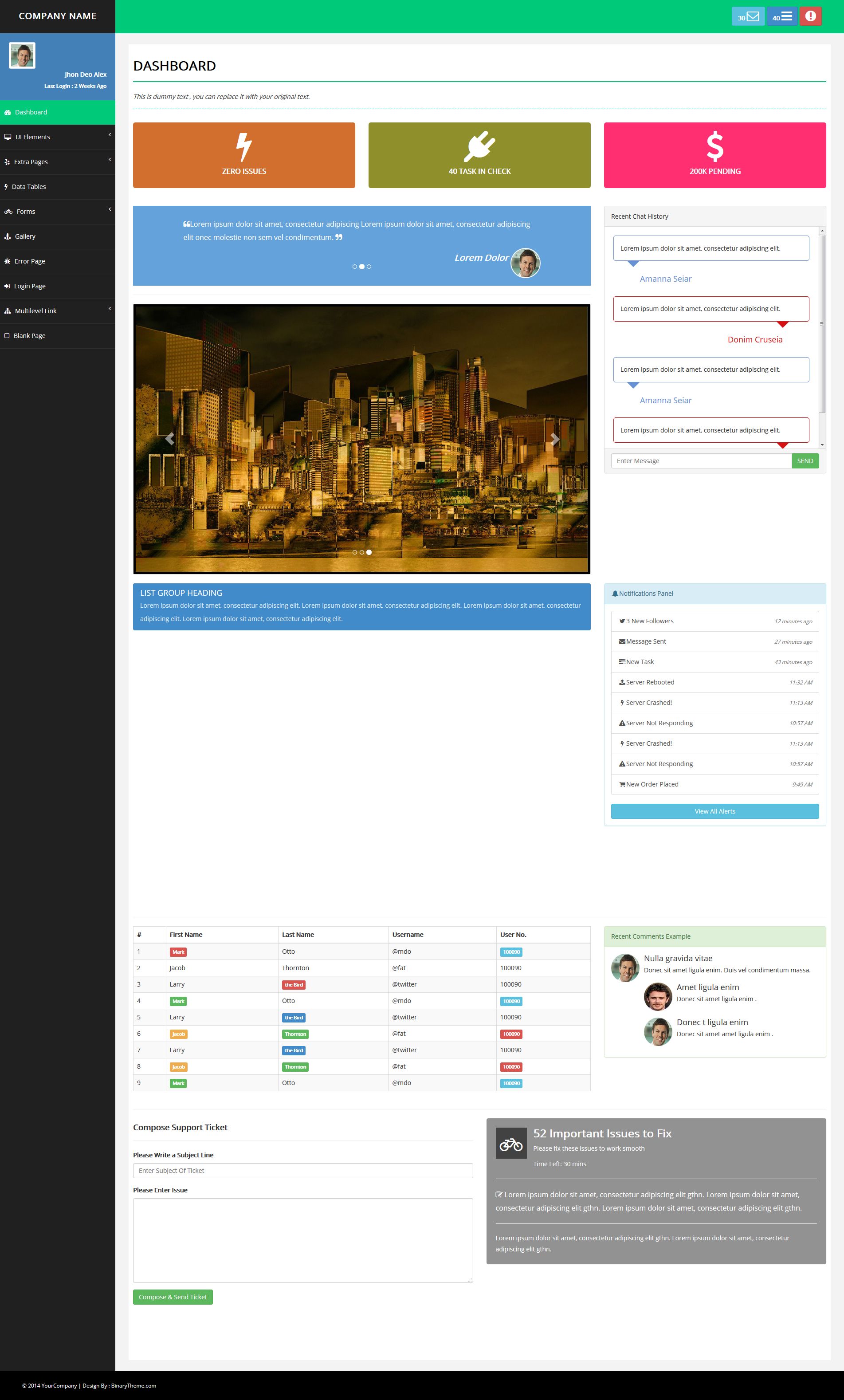844x1400 pixels.
Task: Click the Donec t ligula enim avatar
Action: pyautogui.click(x=658, y=1032)
